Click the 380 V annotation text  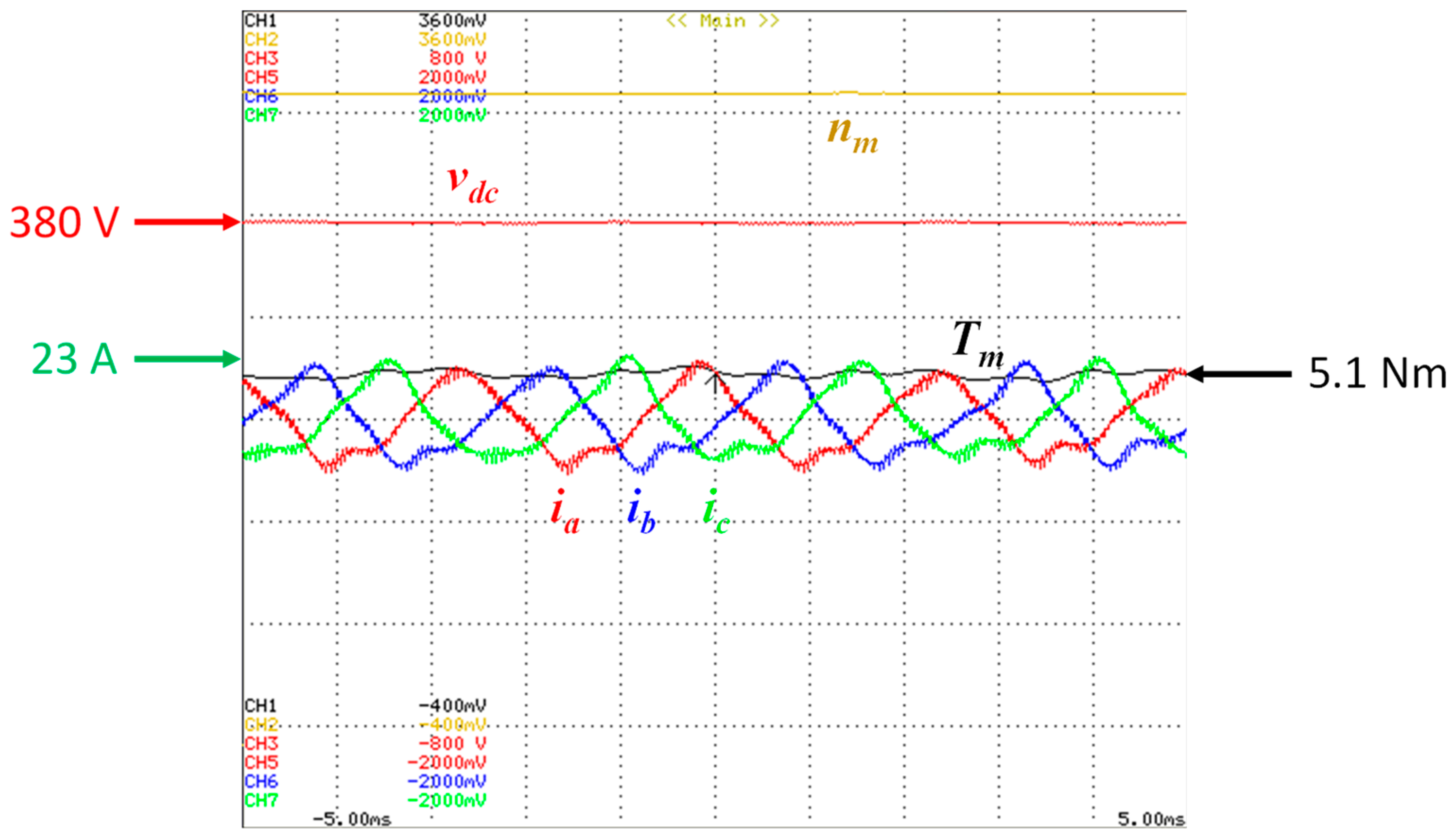pos(65,222)
